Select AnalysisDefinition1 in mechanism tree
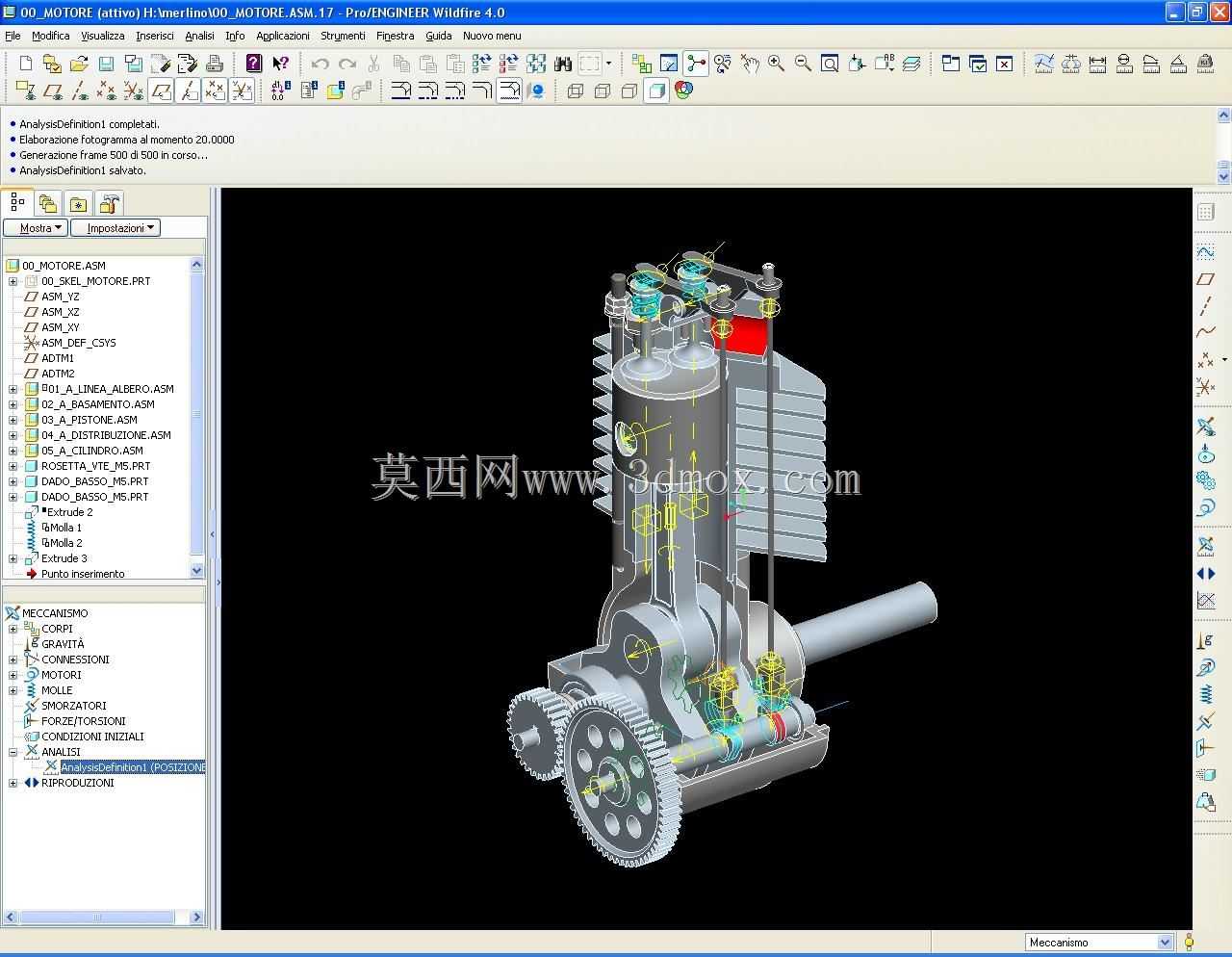The image size is (1232, 957). tap(133, 767)
